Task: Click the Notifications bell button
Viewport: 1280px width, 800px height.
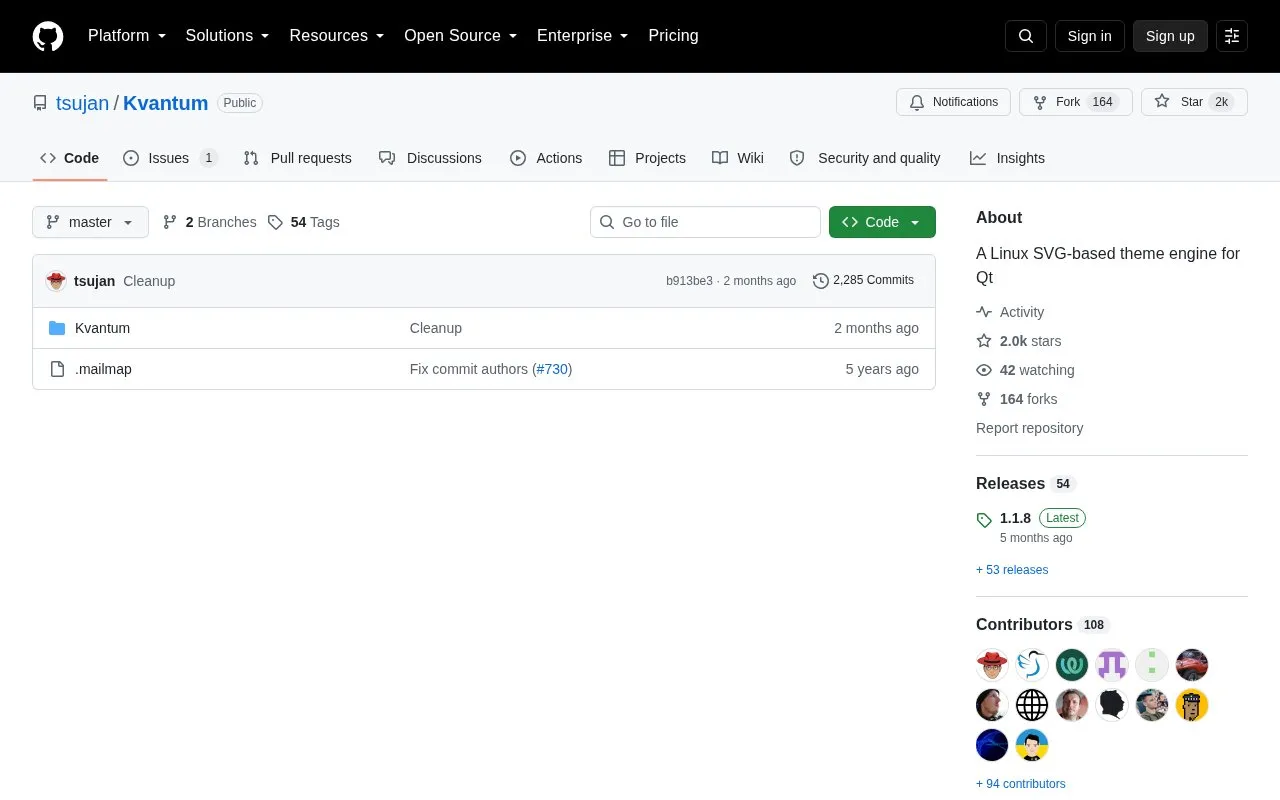Action: [954, 102]
